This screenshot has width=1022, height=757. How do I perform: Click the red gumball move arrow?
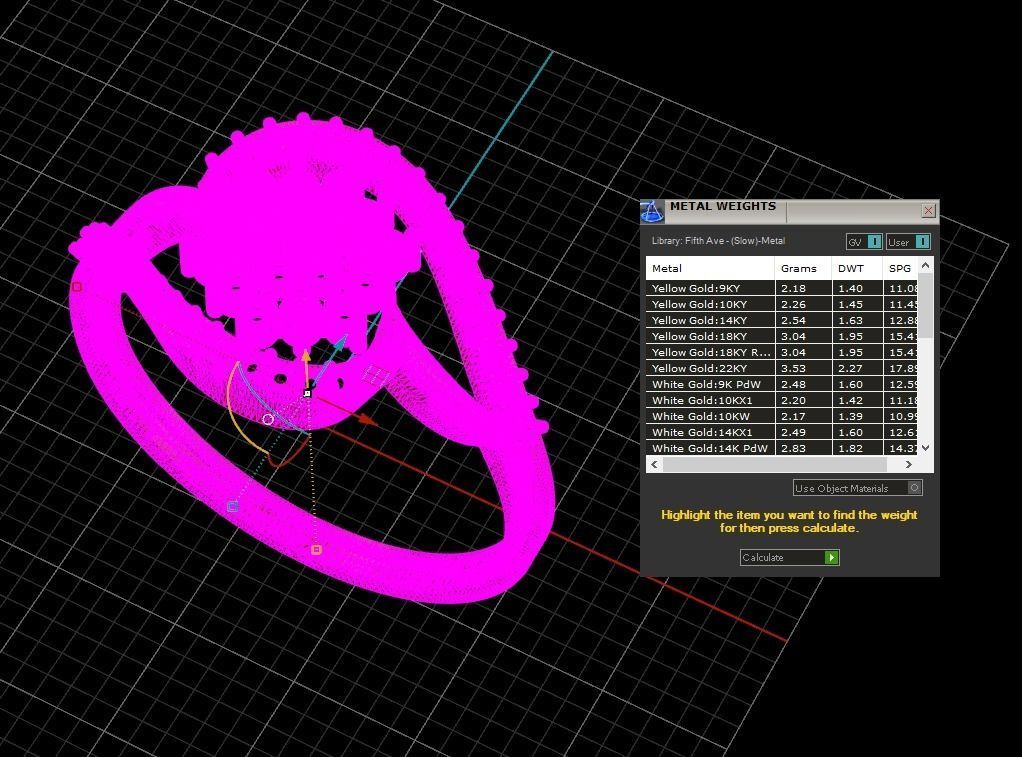[x=369, y=421]
